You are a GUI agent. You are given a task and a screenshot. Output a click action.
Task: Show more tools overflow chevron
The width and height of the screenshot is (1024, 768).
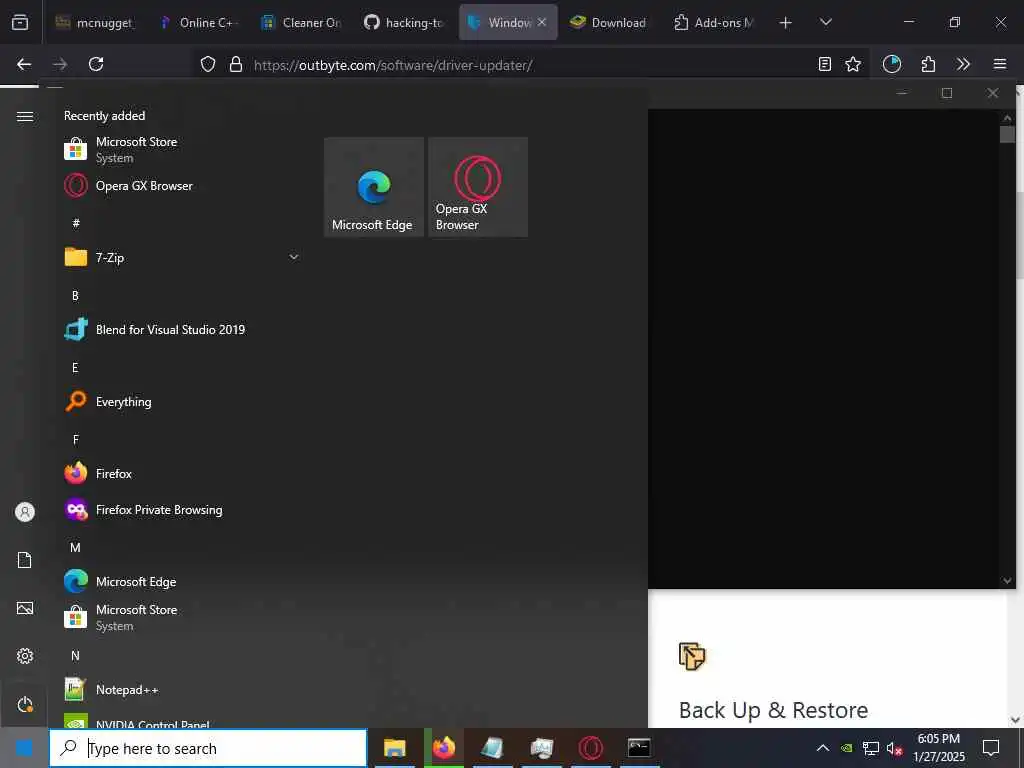[x=963, y=64]
